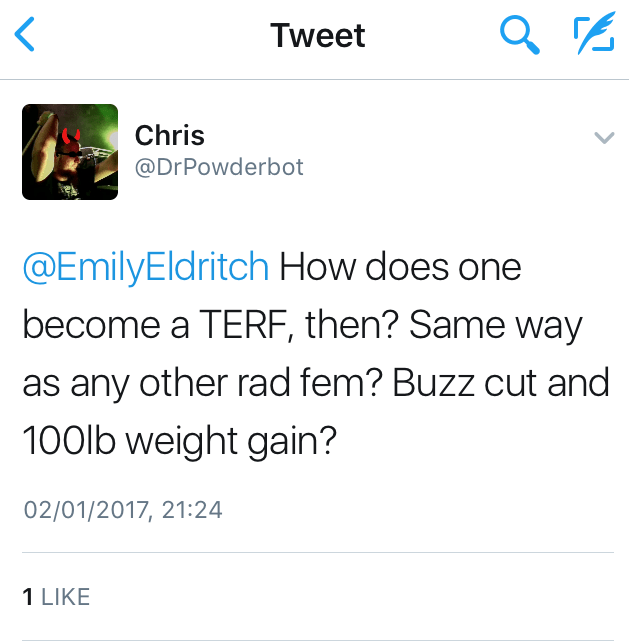This screenshot has width=629, height=641.
Task: Compose a new tweet with feather icon
Action: coord(591,36)
